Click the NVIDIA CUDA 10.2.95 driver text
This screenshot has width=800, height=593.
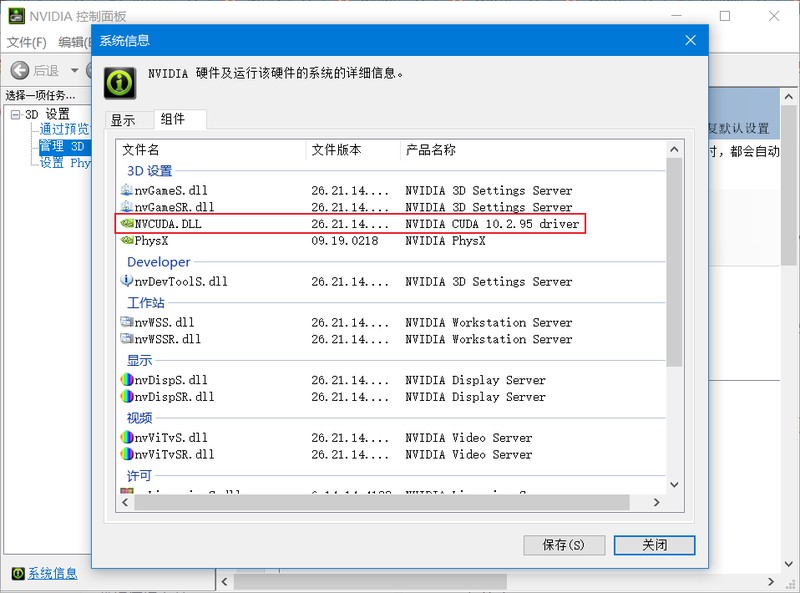click(492, 224)
